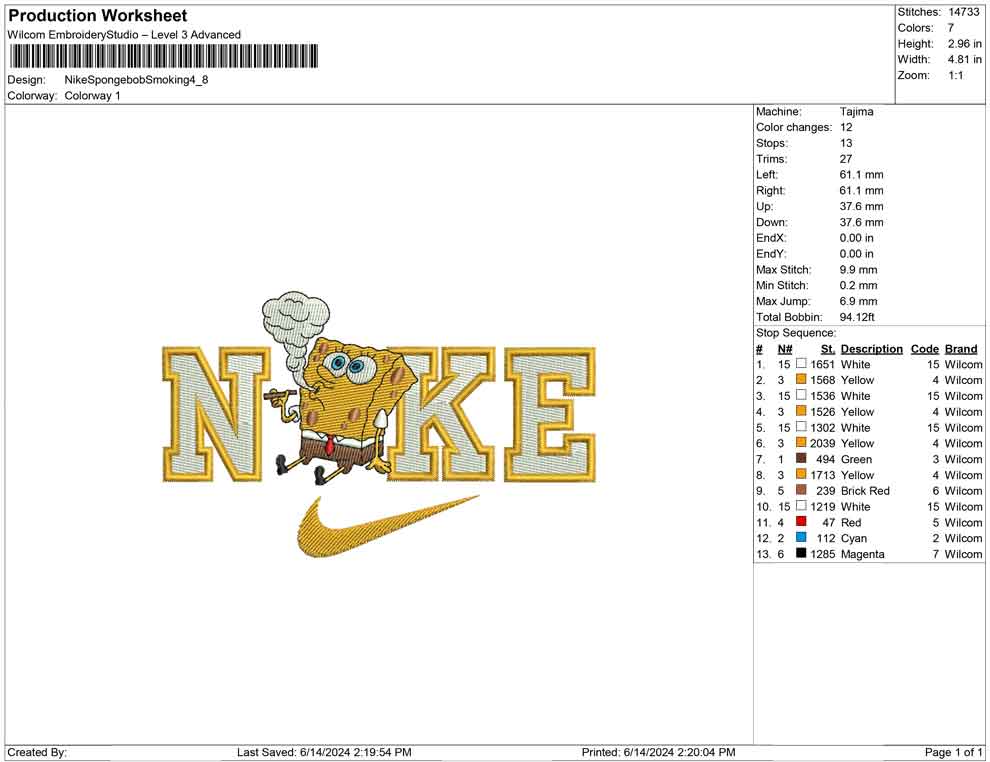Click the yellow swatch in stop 4

801,411
